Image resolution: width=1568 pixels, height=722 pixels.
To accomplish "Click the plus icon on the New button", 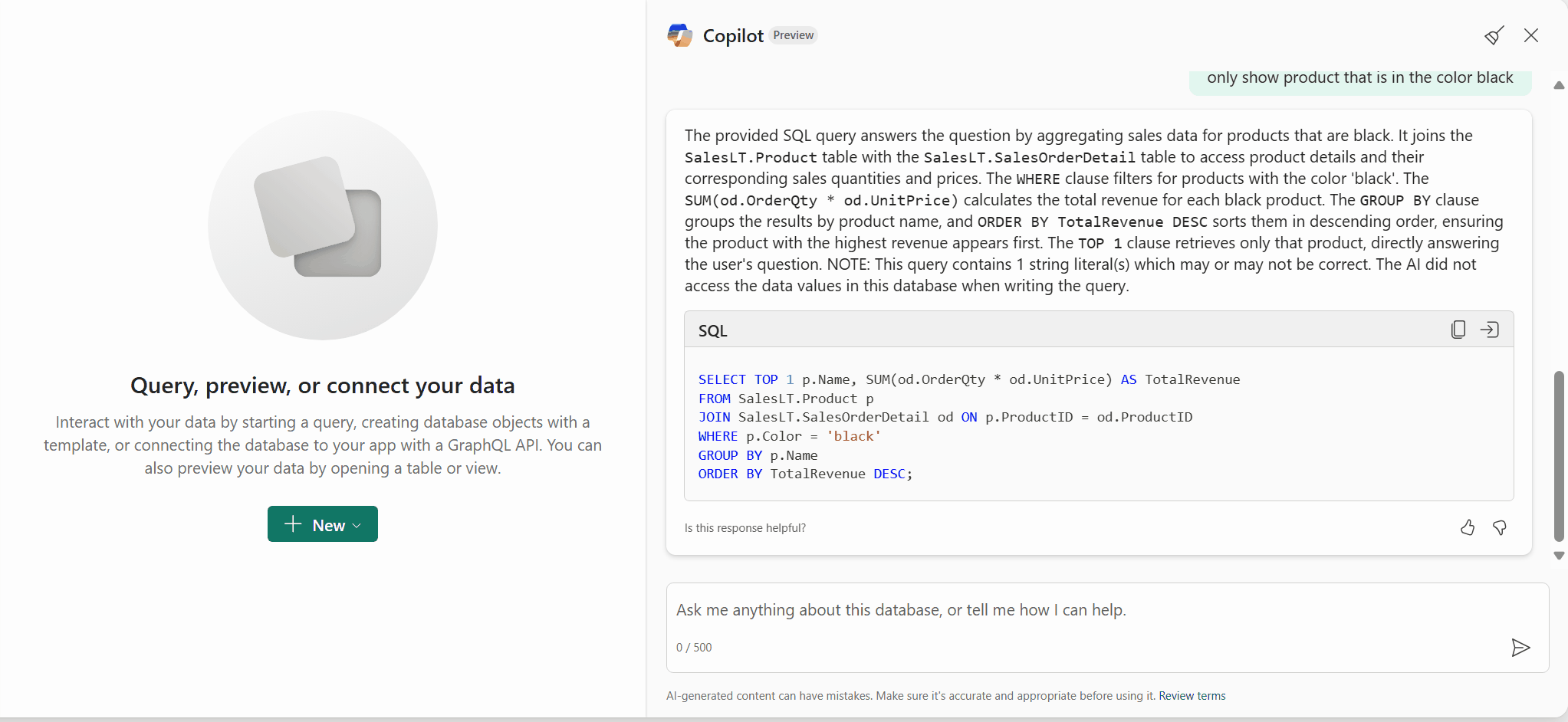I will click(x=293, y=524).
